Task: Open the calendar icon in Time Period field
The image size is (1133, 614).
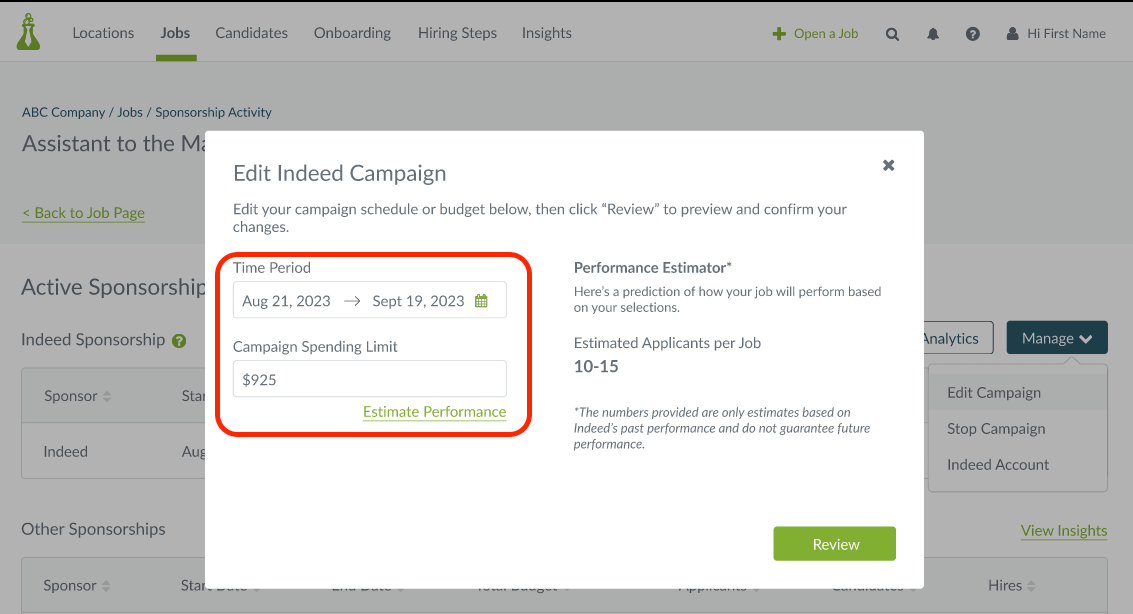Action: click(x=481, y=299)
